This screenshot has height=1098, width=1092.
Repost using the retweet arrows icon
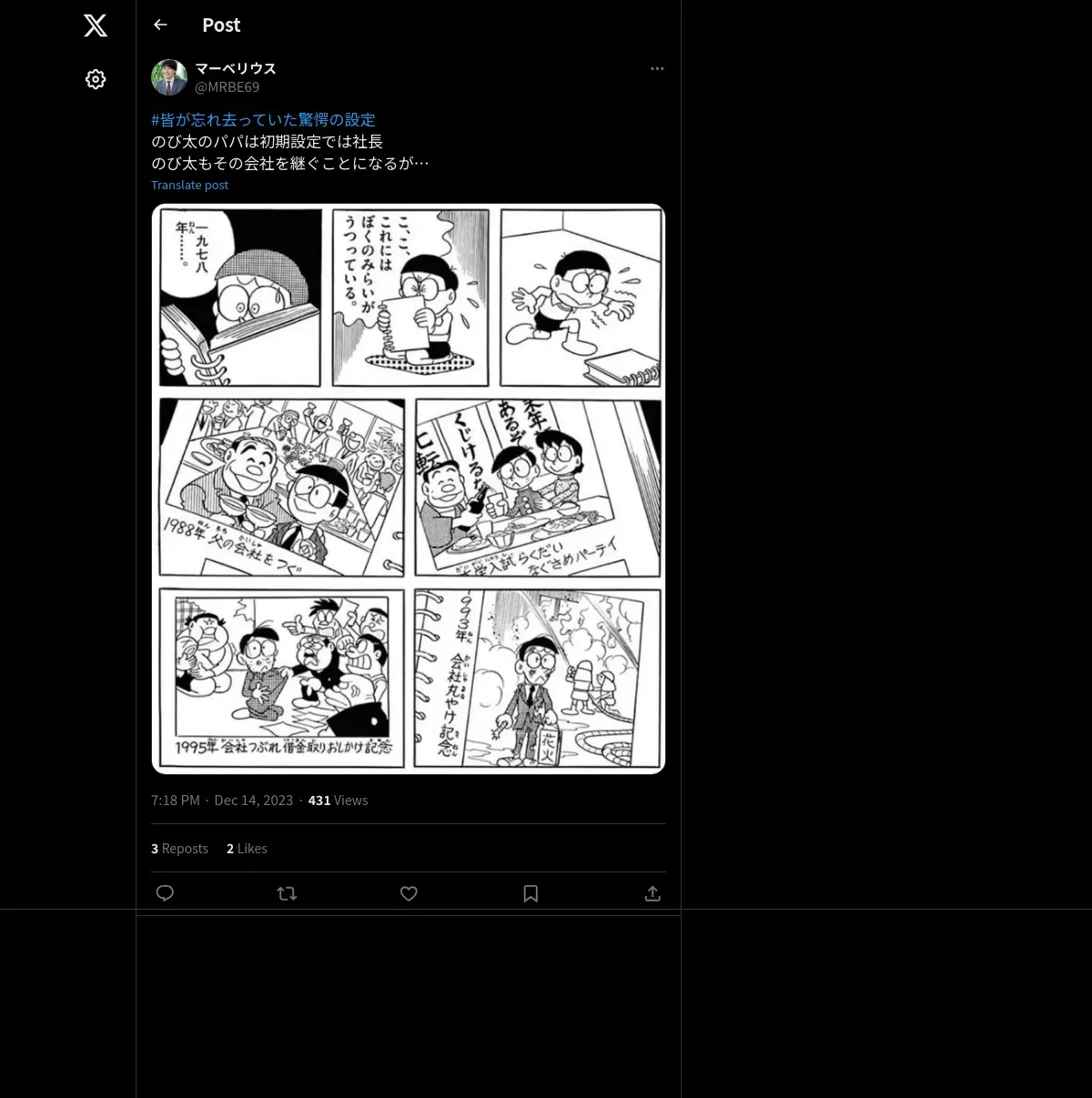pyautogui.click(x=287, y=893)
